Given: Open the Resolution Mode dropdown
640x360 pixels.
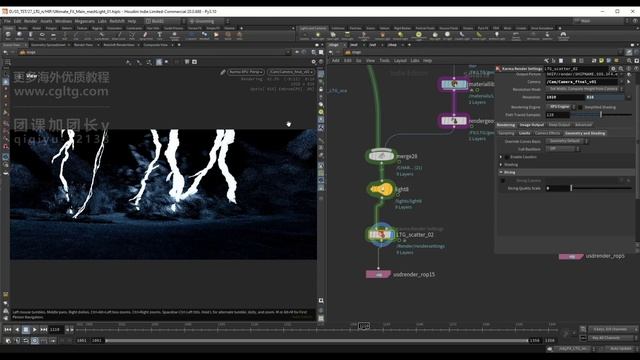Looking at the screenshot, I should [x=584, y=89].
